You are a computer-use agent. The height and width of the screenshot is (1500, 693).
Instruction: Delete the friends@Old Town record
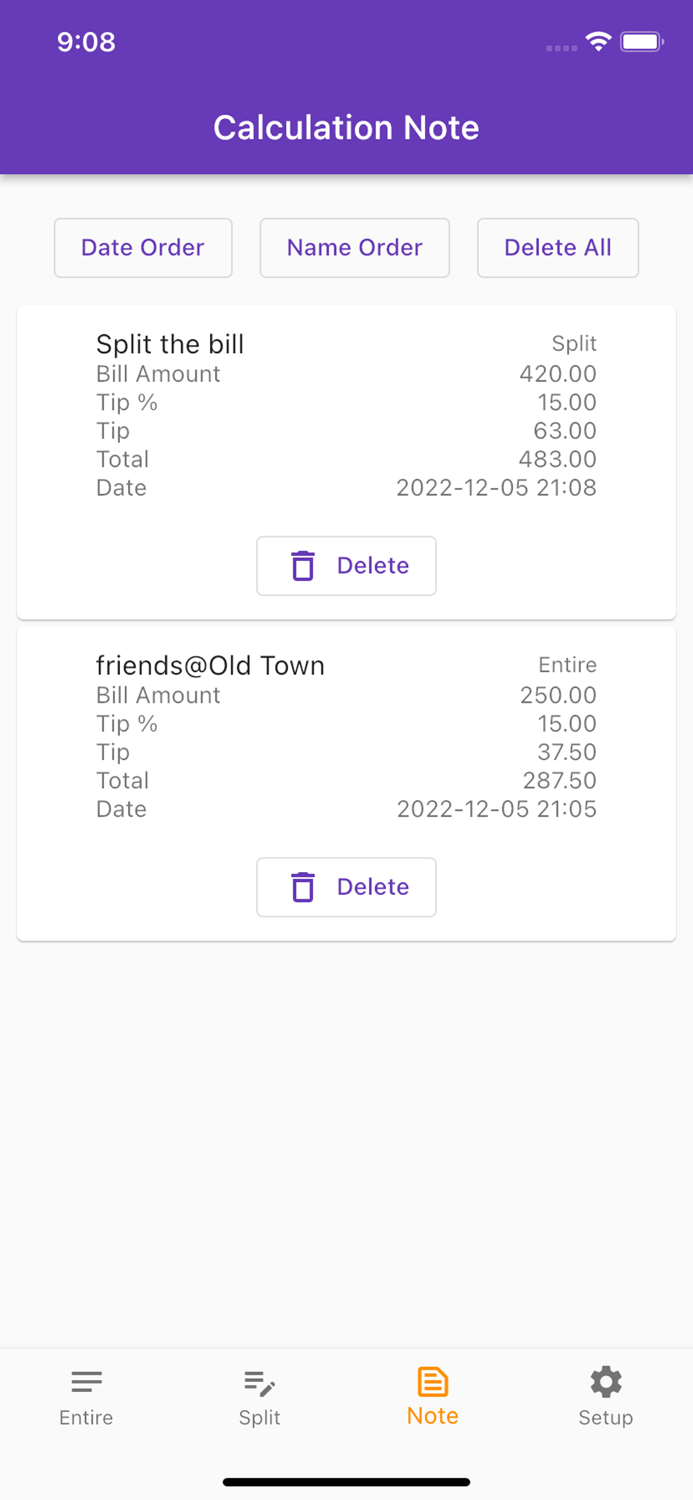click(x=346, y=887)
